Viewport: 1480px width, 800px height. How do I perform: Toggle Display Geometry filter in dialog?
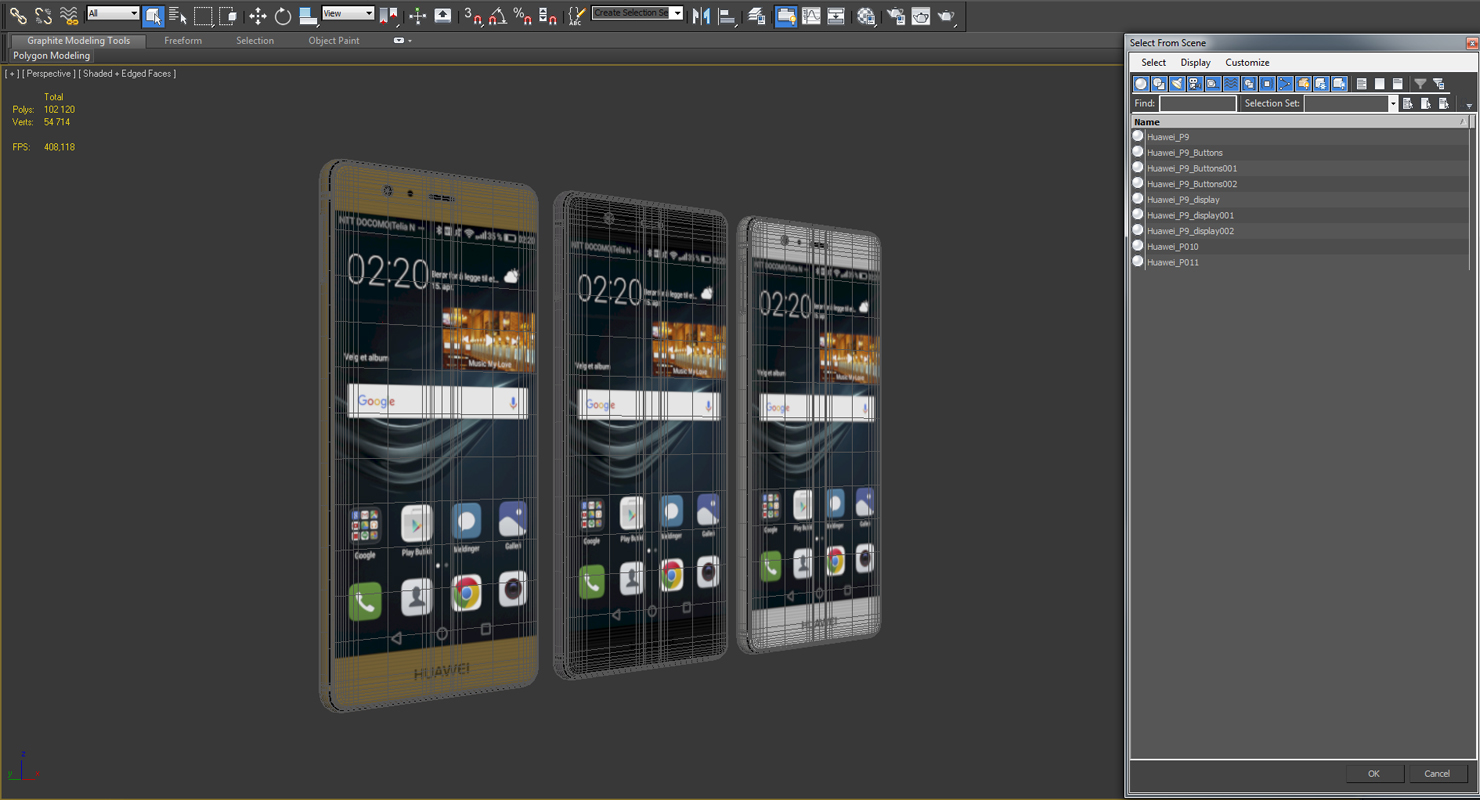tap(1141, 84)
